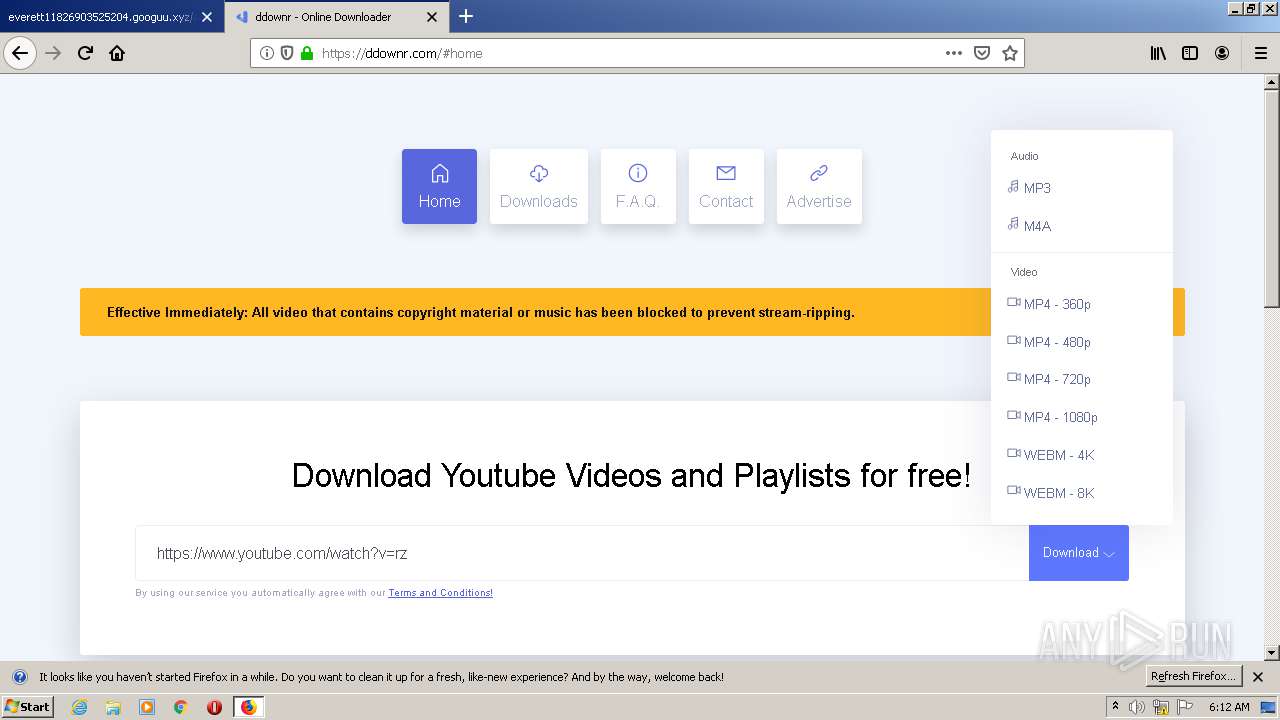Click the taskbar clock 6:12 AM
This screenshot has height=720, width=1280.
(1229, 707)
